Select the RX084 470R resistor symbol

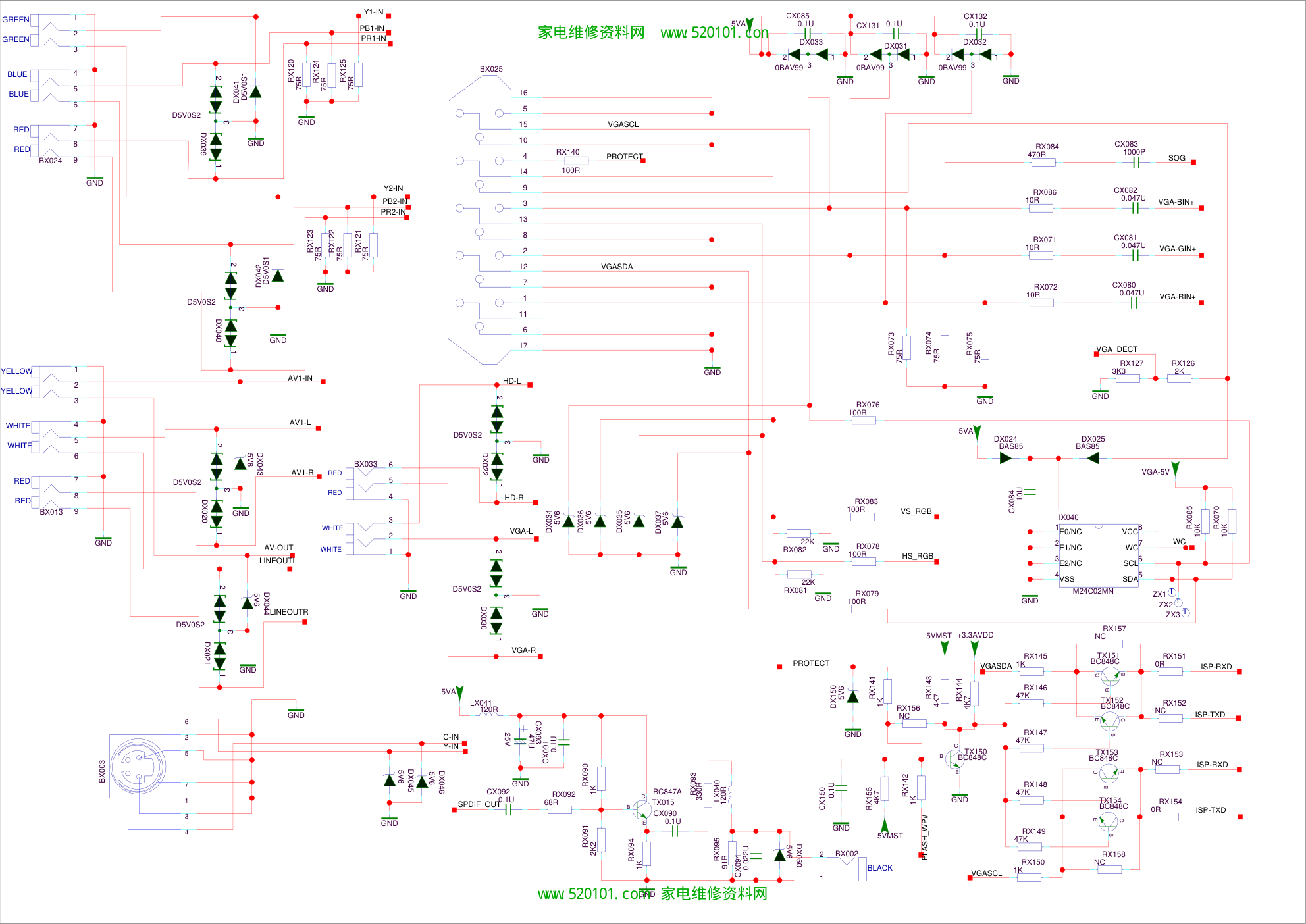pyautogui.click(x=1043, y=162)
